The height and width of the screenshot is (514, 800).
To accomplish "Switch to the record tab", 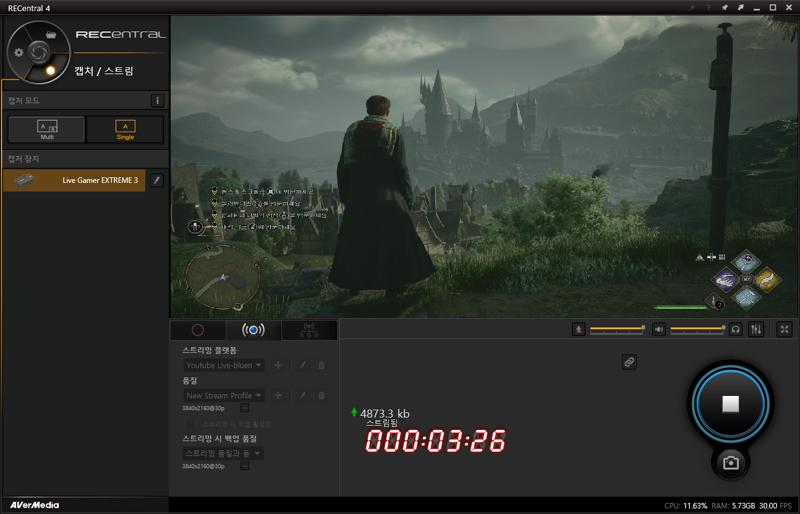I will 198,330.
